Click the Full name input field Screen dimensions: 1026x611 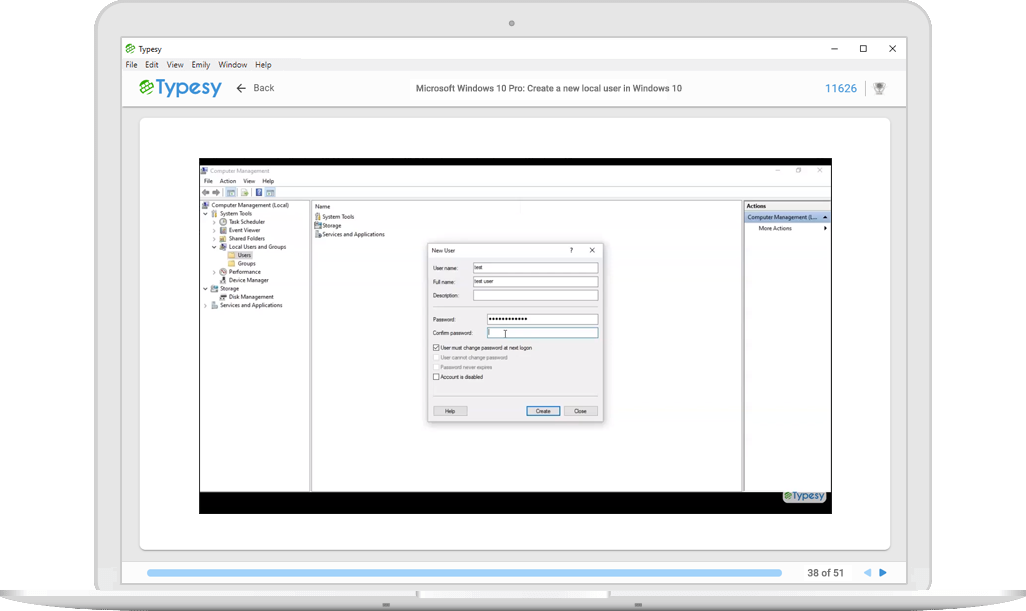pyautogui.click(x=535, y=281)
